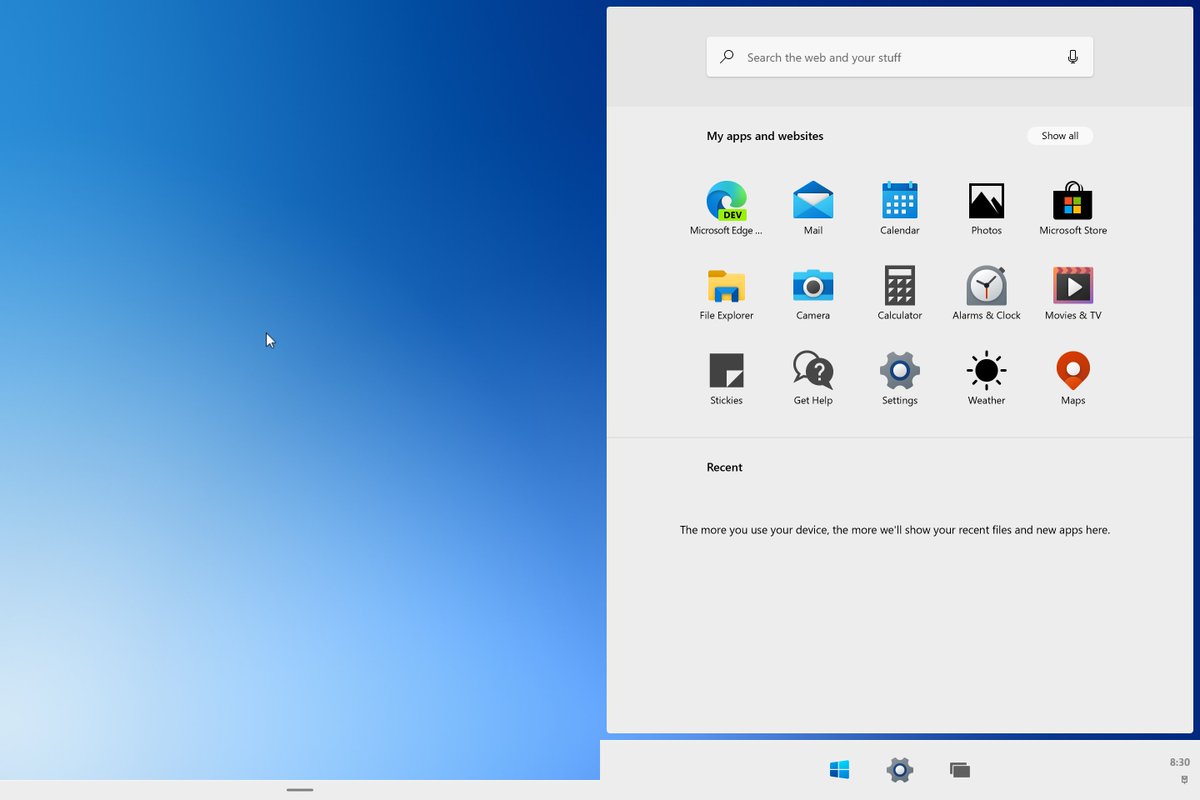1200x800 pixels.
Task: Click the Start button on the taskbar
Action: 840,770
